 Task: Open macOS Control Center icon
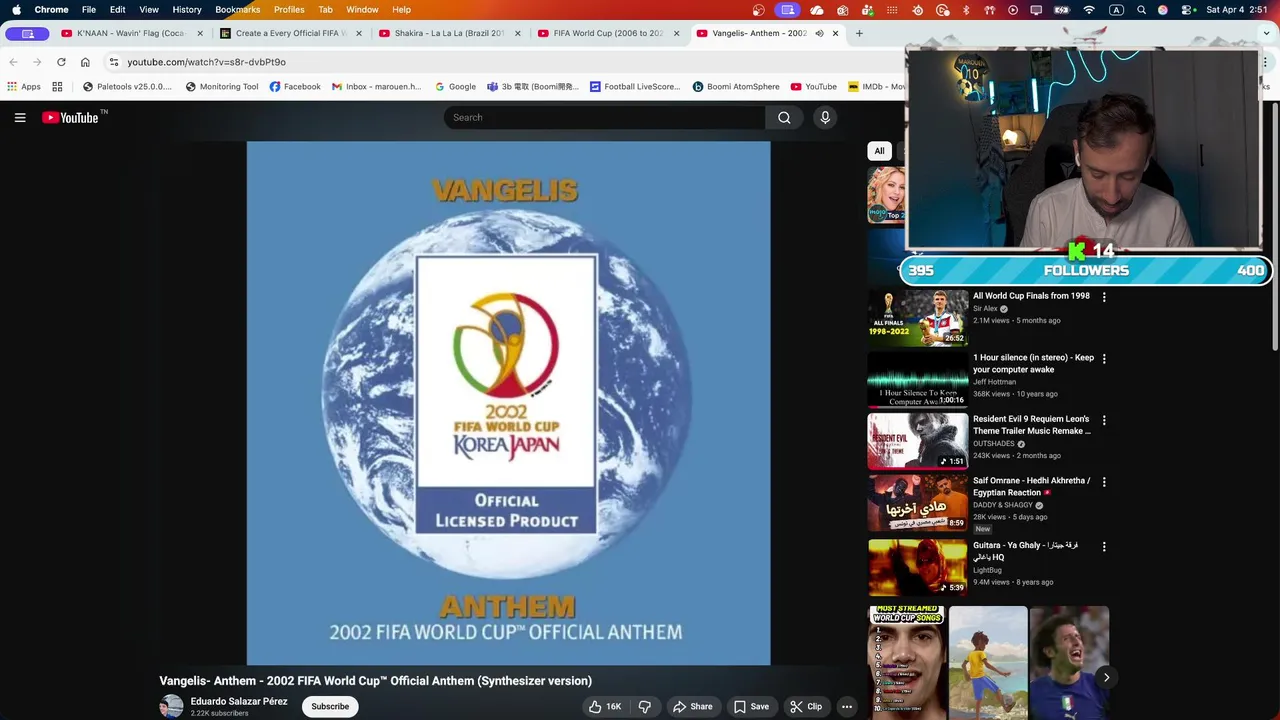click(x=1187, y=10)
